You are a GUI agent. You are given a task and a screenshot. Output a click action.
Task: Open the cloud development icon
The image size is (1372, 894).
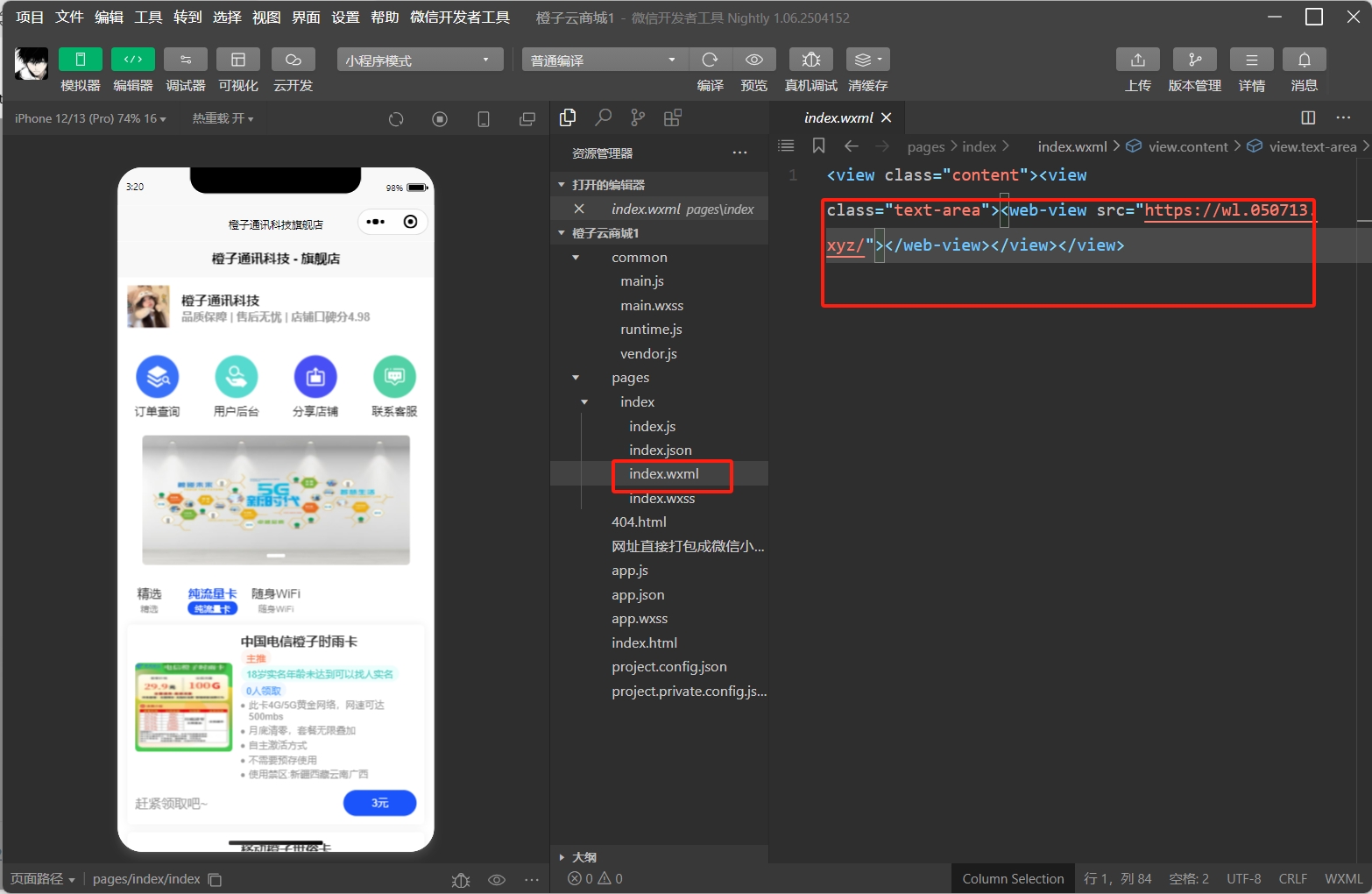pyautogui.click(x=293, y=60)
